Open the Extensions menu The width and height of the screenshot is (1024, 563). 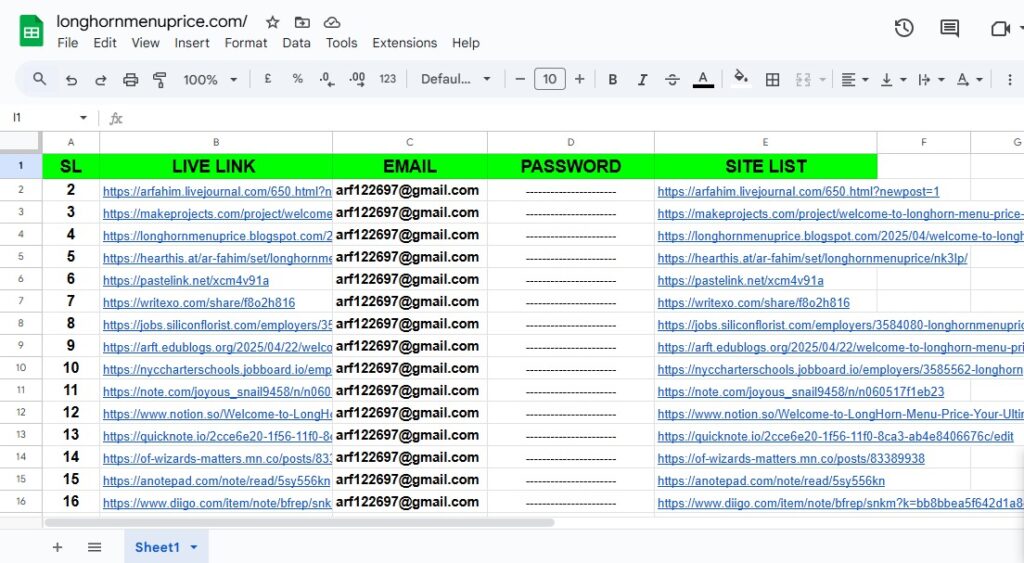coord(404,43)
